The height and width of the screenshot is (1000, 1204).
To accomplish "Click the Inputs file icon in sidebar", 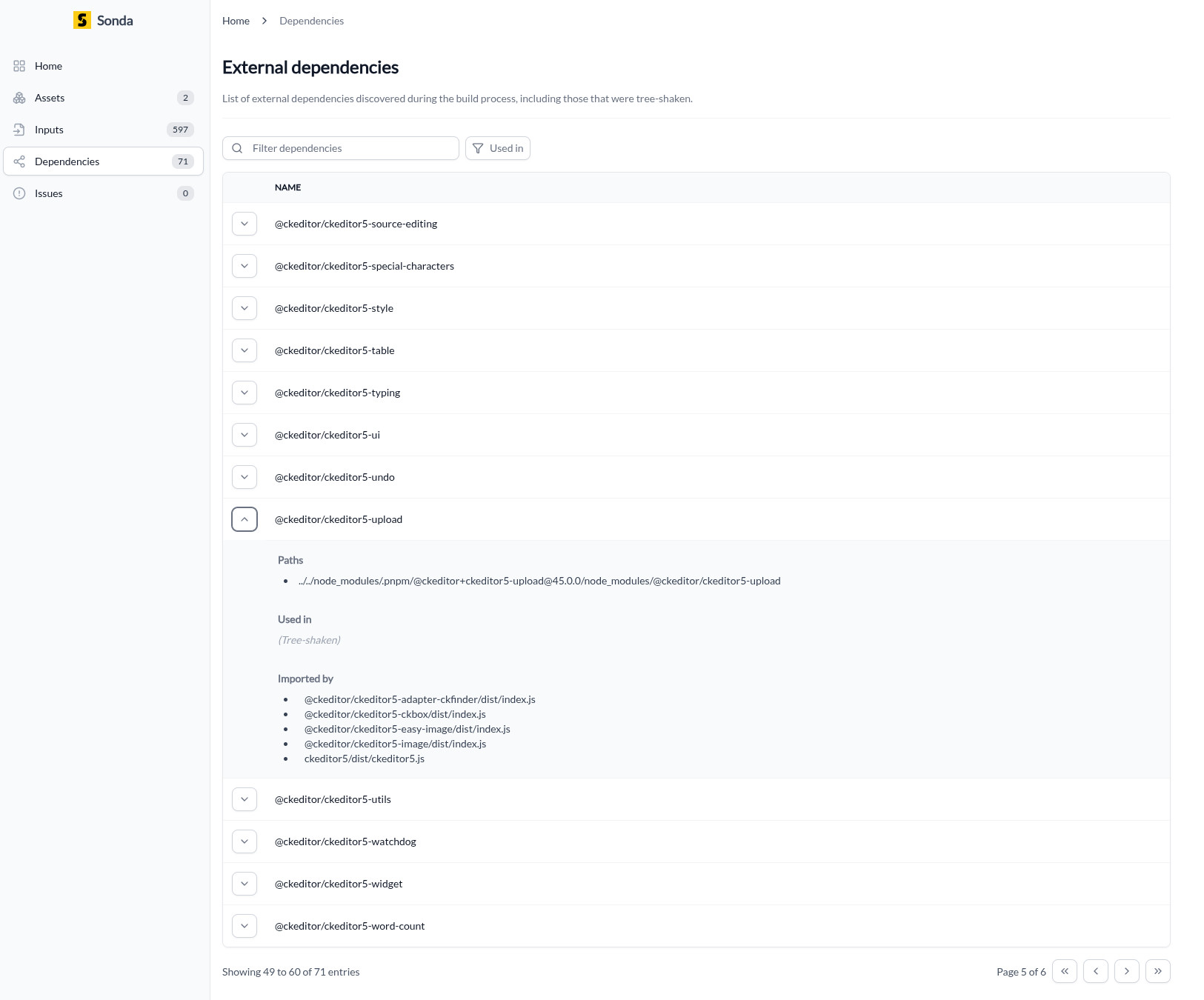I will [19, 130].
